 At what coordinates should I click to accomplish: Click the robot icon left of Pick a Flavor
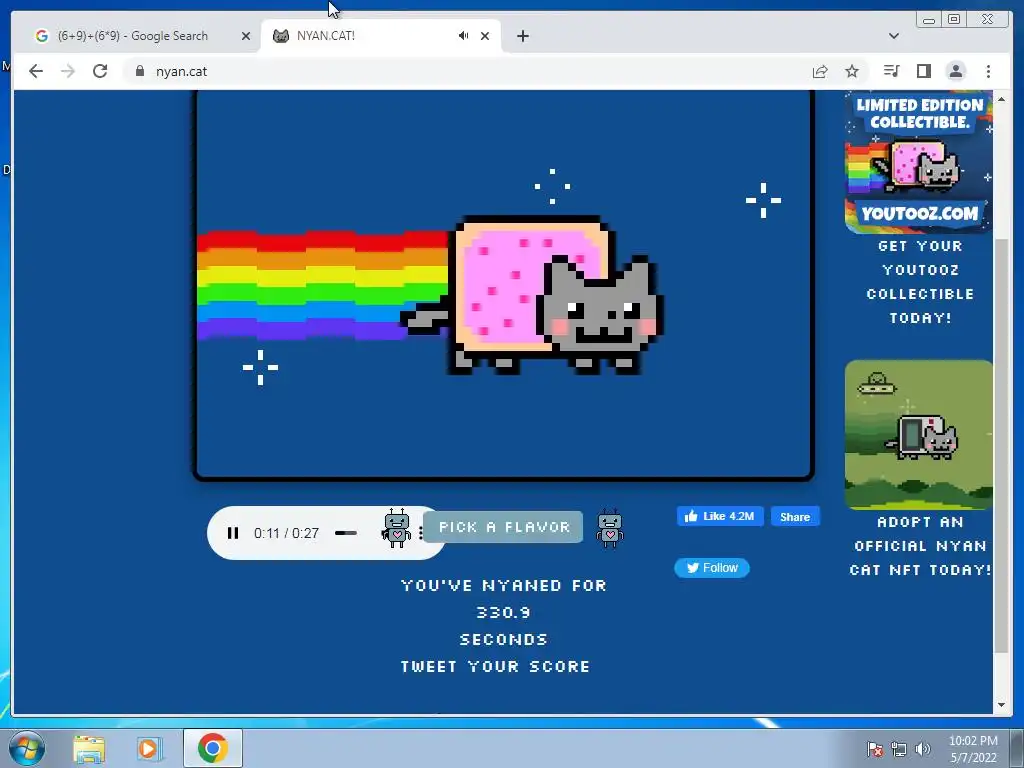tap(397, 528)
